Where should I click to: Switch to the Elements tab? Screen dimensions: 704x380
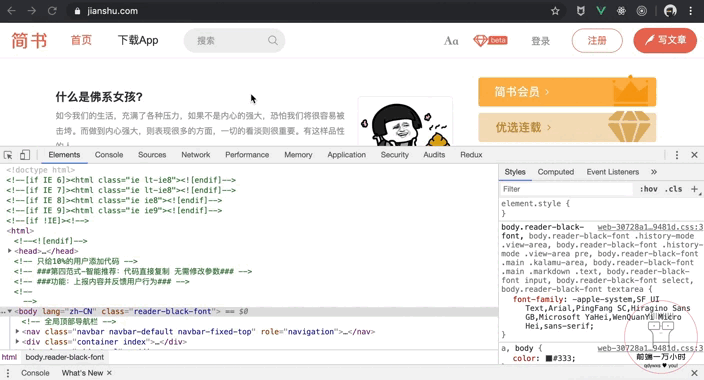coord(64,155)
